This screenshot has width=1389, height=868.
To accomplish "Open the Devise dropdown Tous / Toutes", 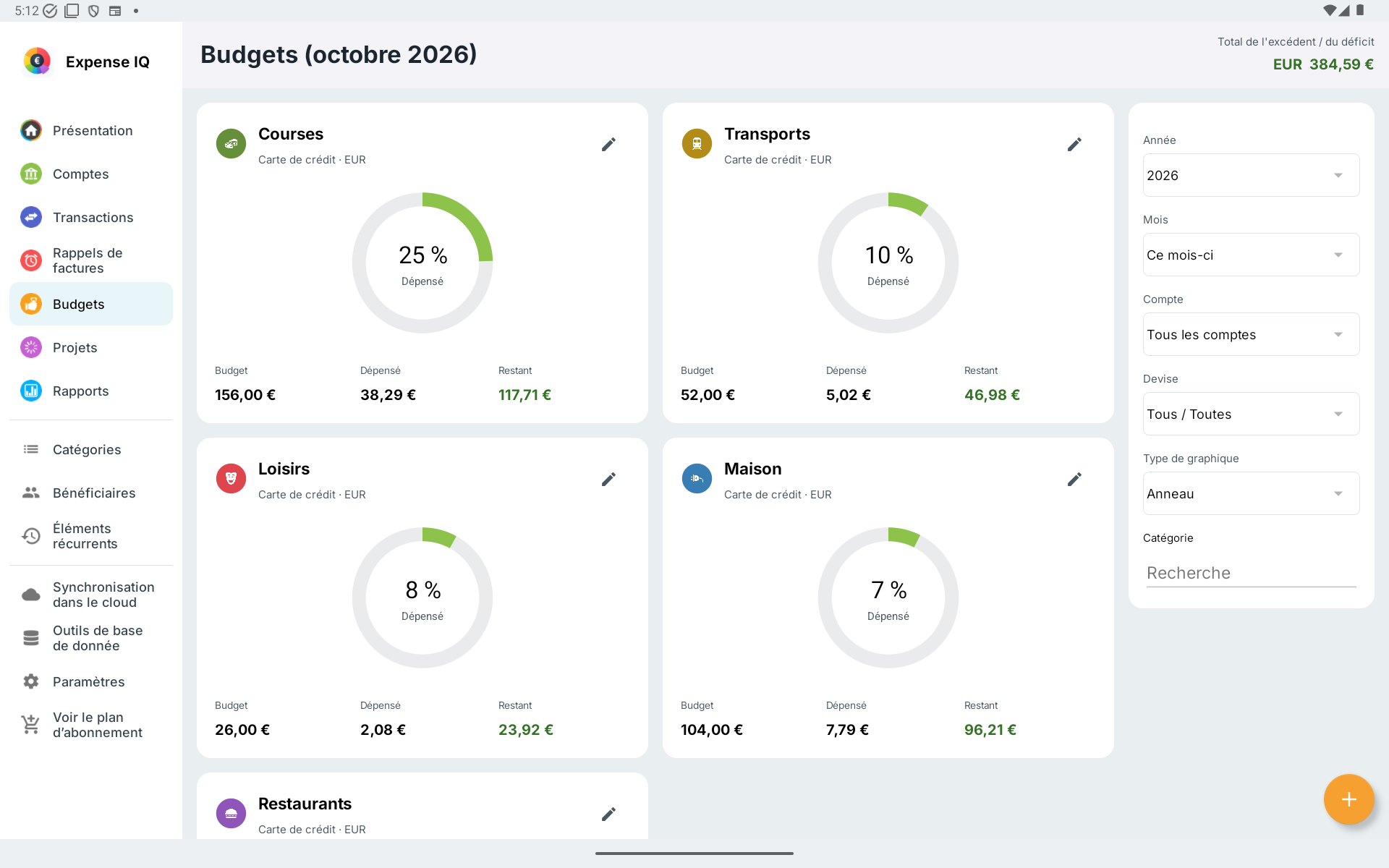I will pyautogui.click(x=1251, y=414).
